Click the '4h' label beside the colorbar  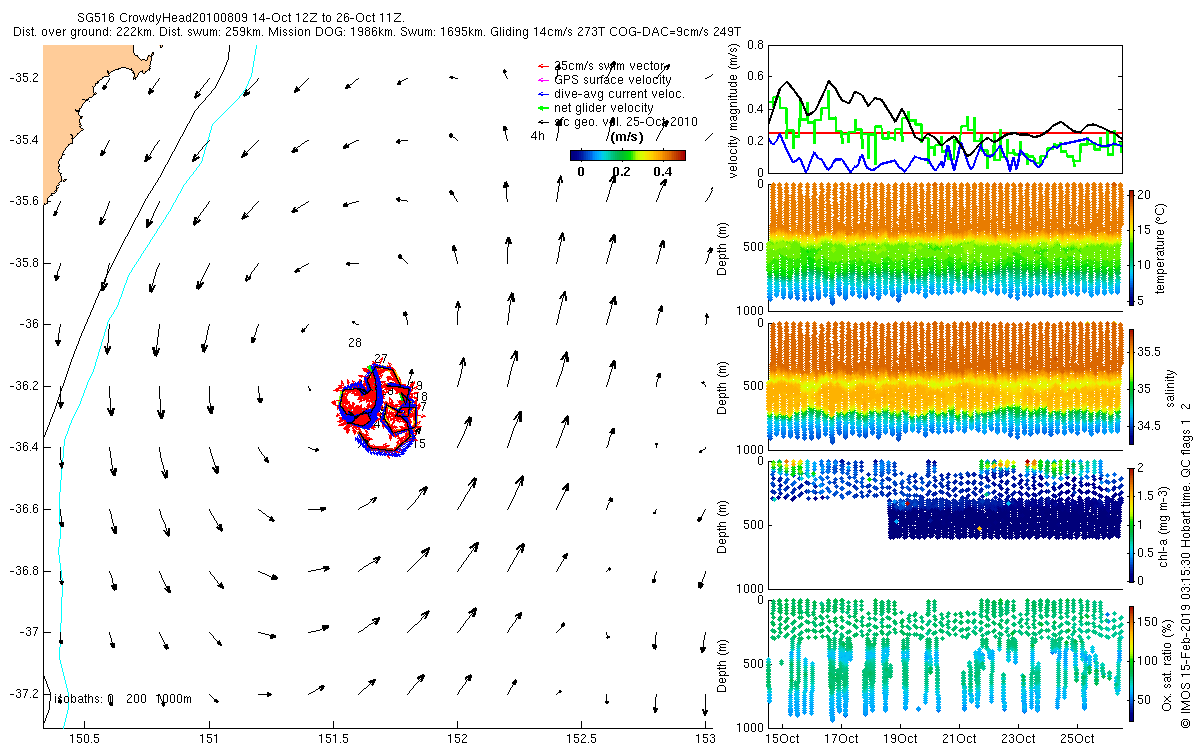coord(537,136)
